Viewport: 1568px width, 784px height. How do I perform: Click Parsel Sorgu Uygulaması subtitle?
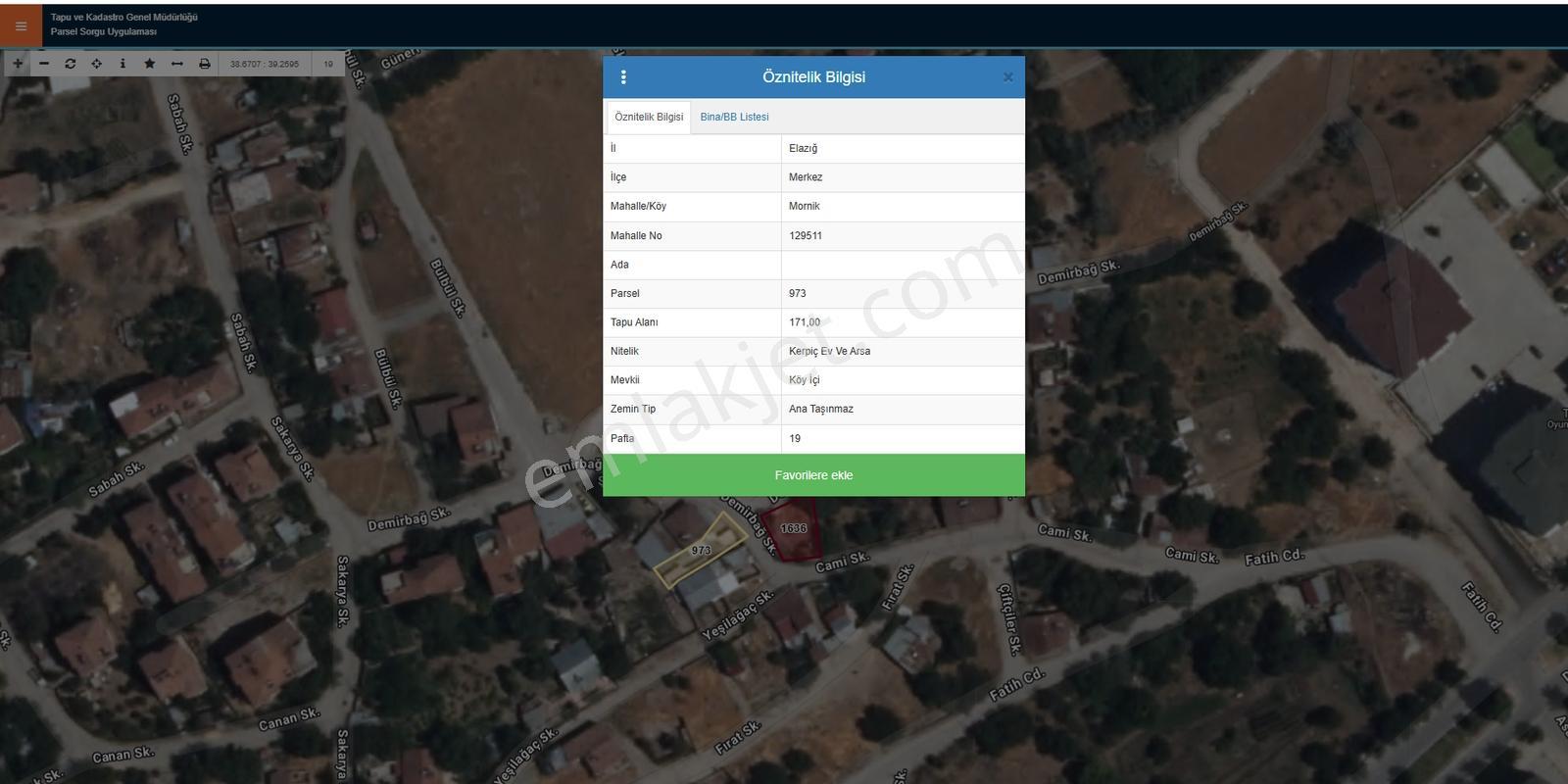pyautogui.click(x=104, y=31)
